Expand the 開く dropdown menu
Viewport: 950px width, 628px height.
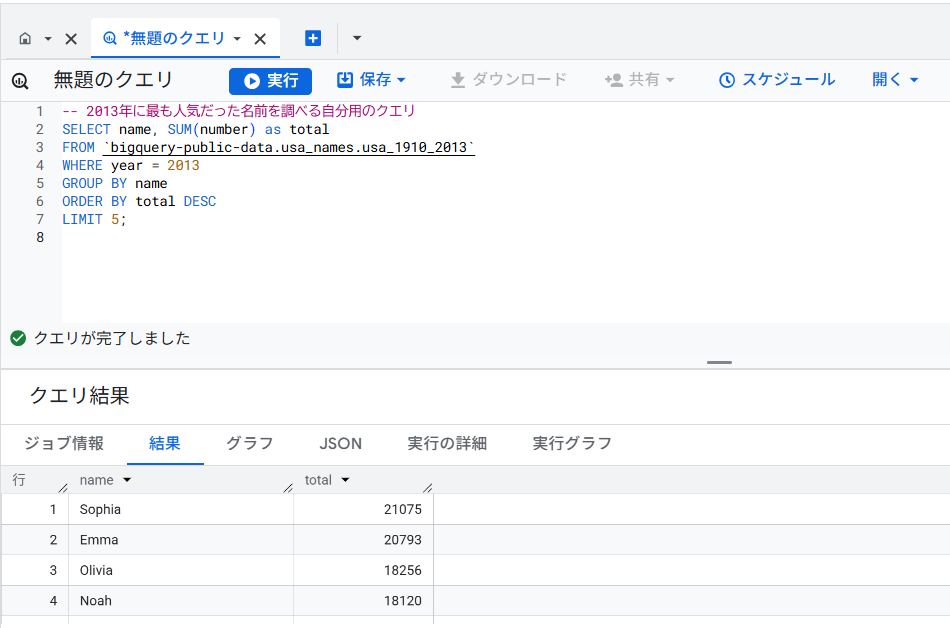(895, 79)
